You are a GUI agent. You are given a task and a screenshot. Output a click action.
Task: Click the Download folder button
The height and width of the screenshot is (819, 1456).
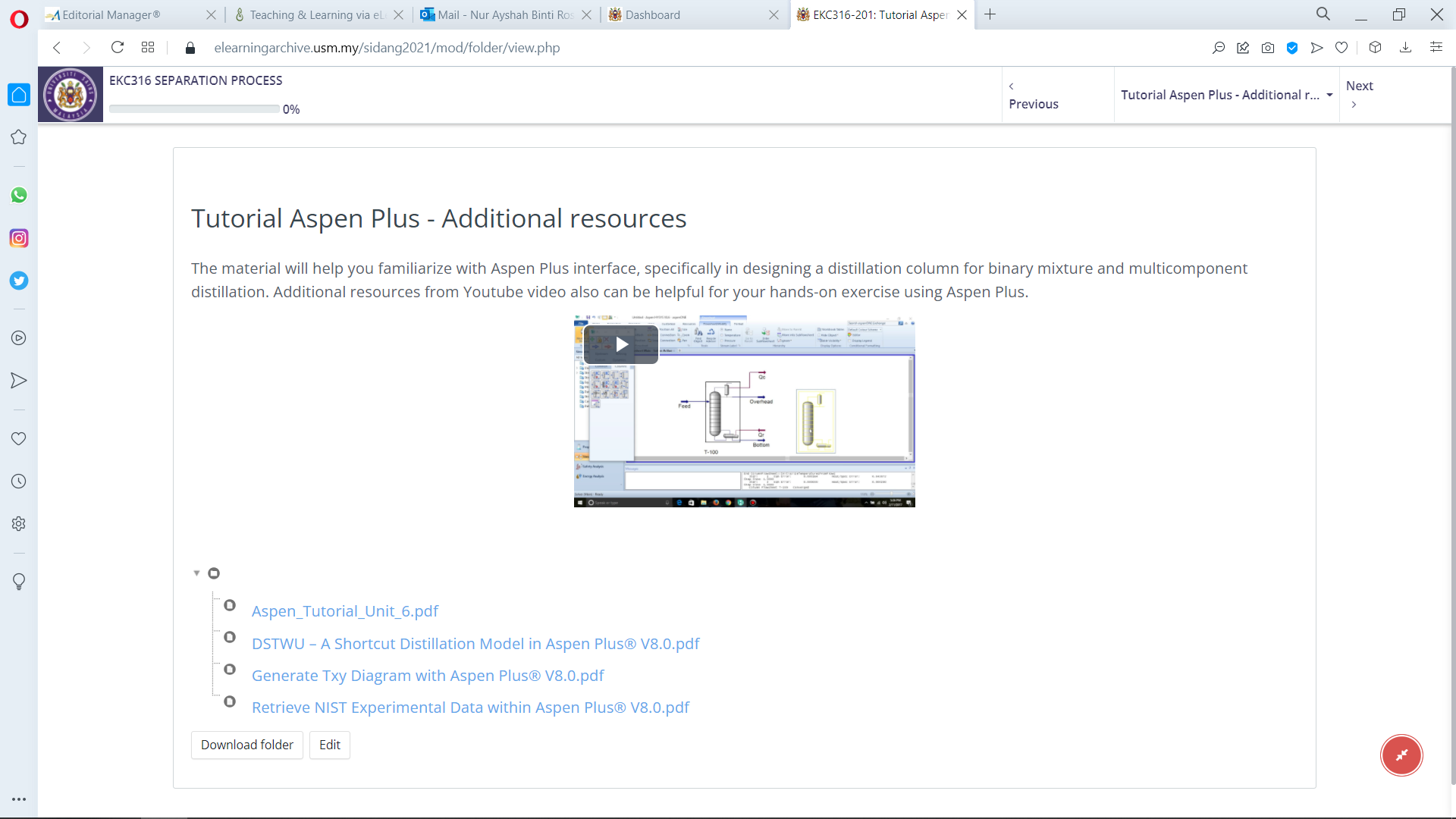(x=247, y=744)
